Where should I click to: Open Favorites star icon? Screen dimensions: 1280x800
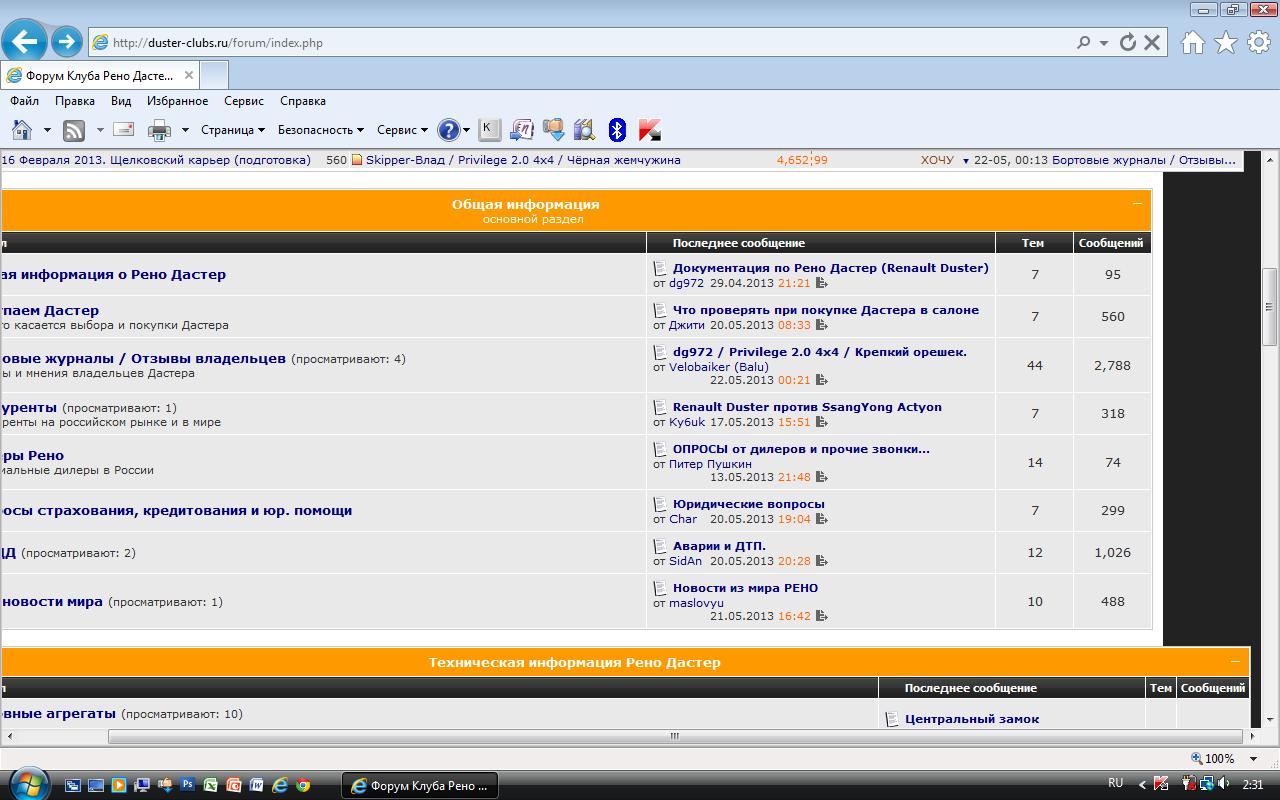(x=1225, y=42)
